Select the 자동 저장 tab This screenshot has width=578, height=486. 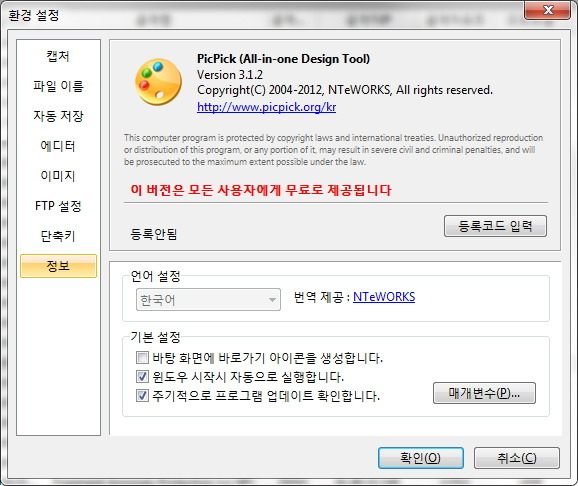(x=58, y=116)
